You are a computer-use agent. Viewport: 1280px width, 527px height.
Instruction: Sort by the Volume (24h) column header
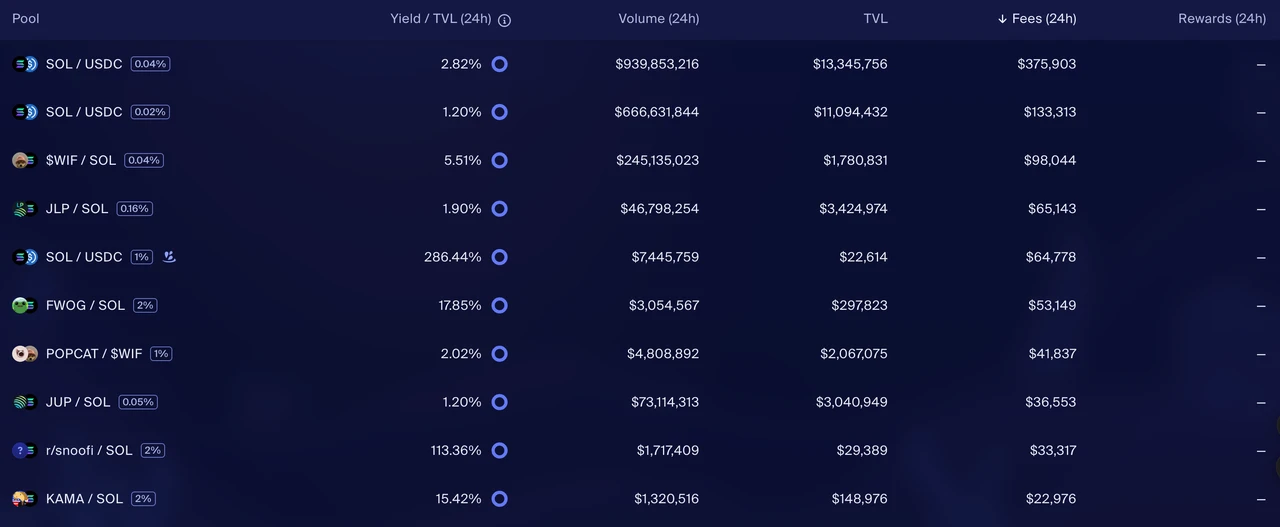(x=658, y=19)
